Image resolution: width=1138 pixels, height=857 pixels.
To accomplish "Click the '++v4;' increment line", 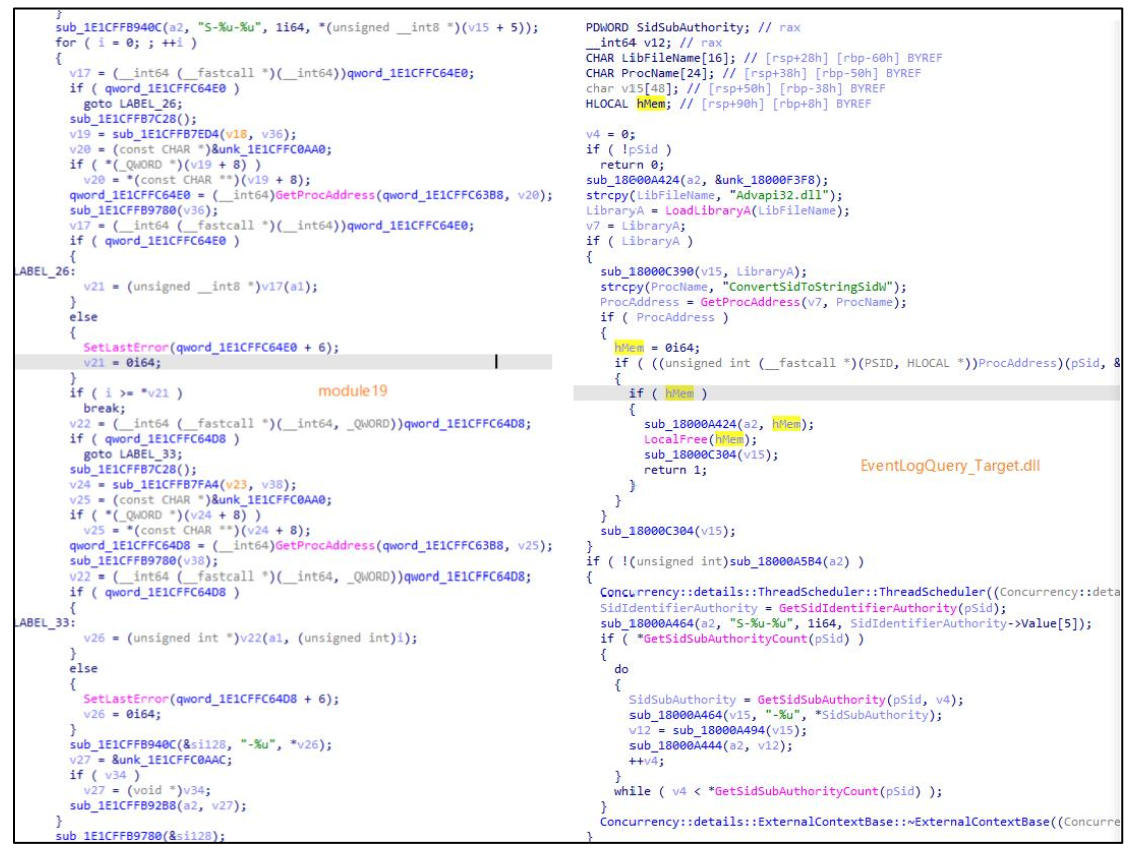I will click(647, 760).
